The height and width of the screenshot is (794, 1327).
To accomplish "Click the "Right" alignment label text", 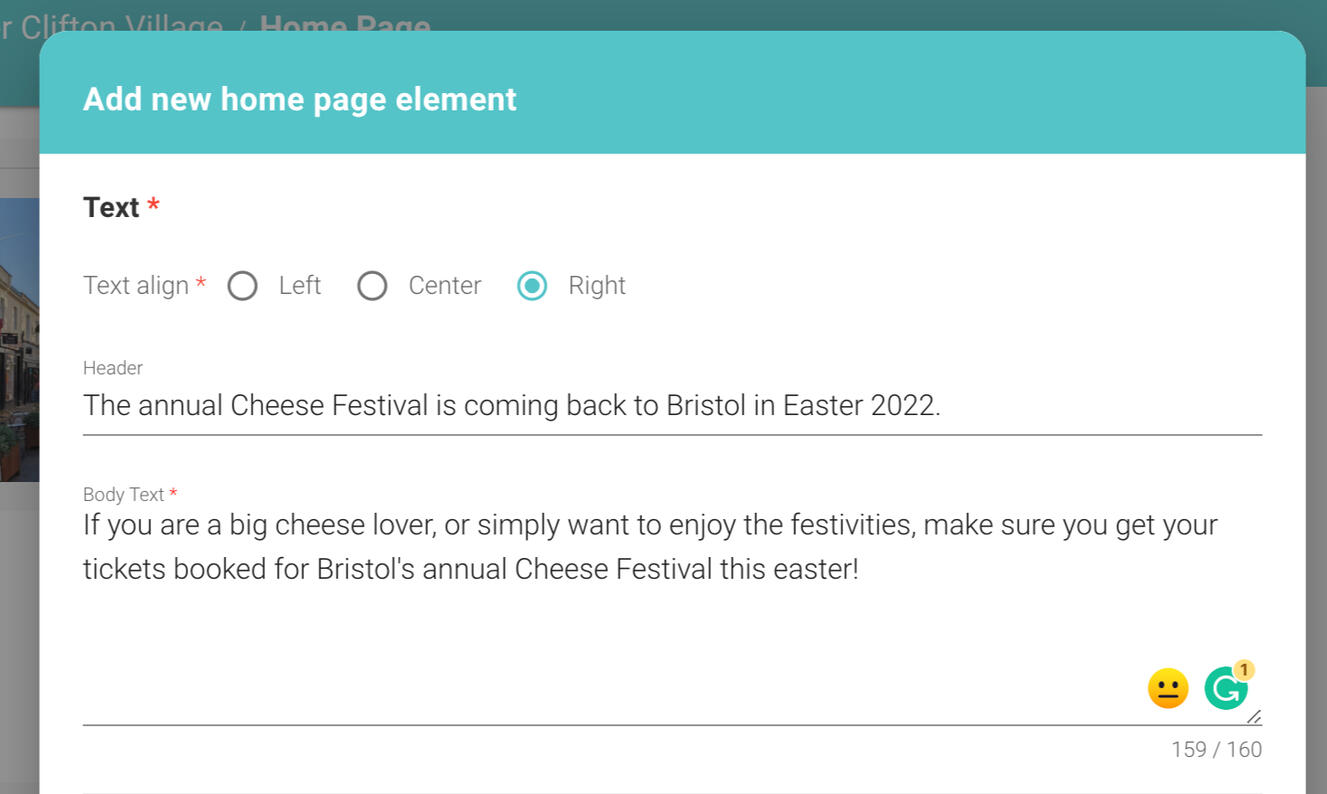I will click(597, 286).
